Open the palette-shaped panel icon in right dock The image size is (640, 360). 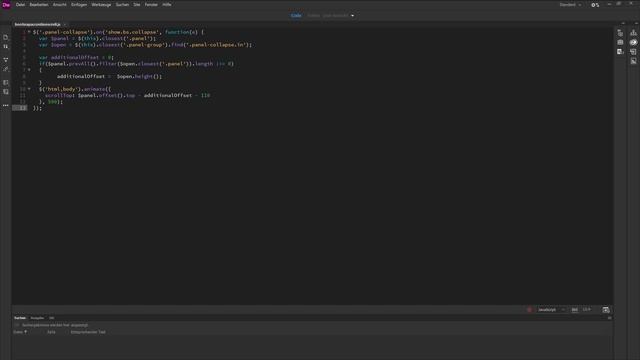633,42
